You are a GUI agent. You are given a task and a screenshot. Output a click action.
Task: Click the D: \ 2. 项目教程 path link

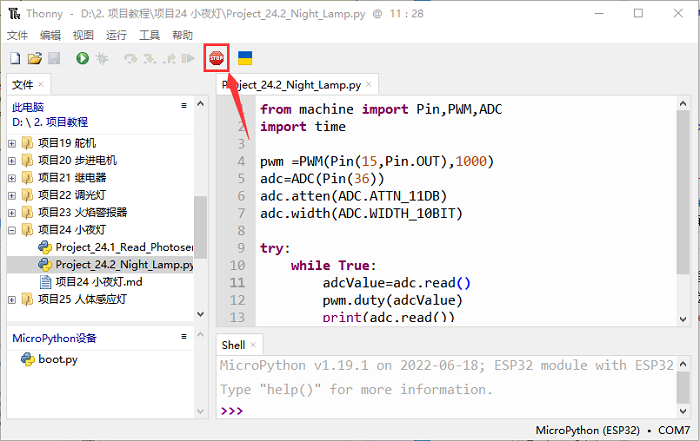pyautogui.click(x=51, y=122)
